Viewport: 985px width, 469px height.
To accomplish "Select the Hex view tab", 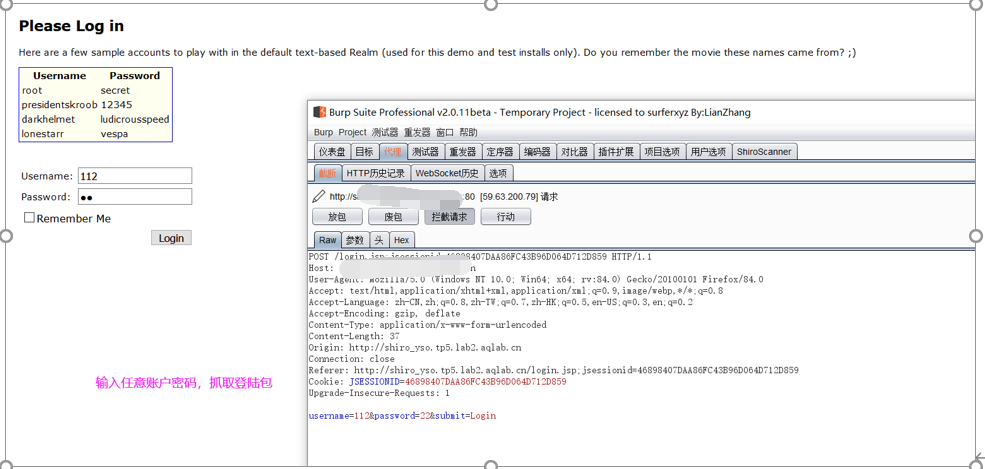I will pyautogui.click(x=401, y=240).
